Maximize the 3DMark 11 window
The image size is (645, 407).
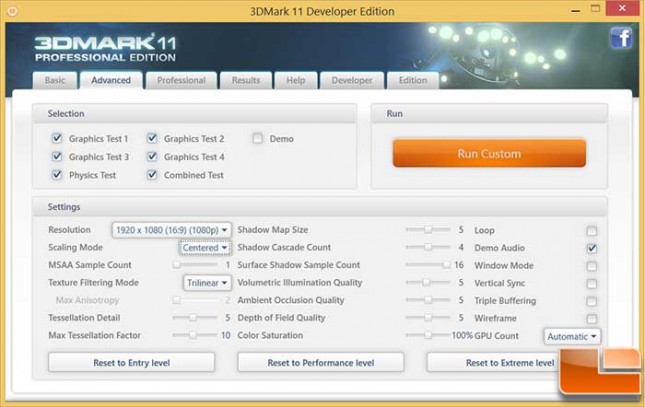(595, 9)
